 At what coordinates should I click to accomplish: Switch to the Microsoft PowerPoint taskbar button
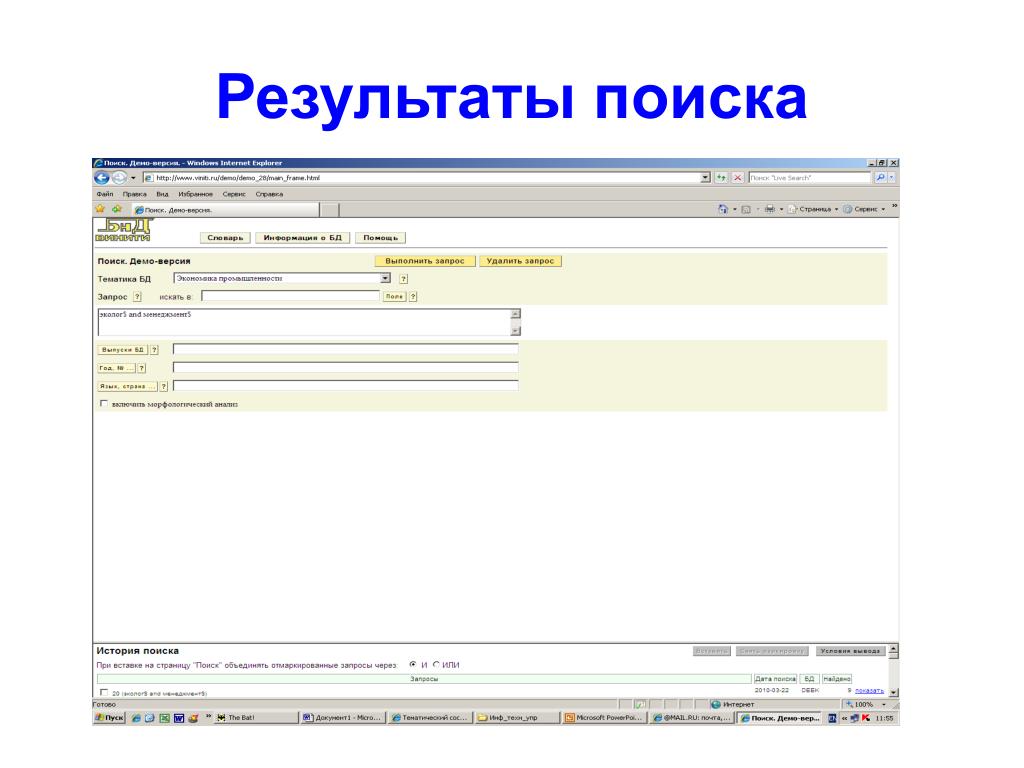(604, 718)
